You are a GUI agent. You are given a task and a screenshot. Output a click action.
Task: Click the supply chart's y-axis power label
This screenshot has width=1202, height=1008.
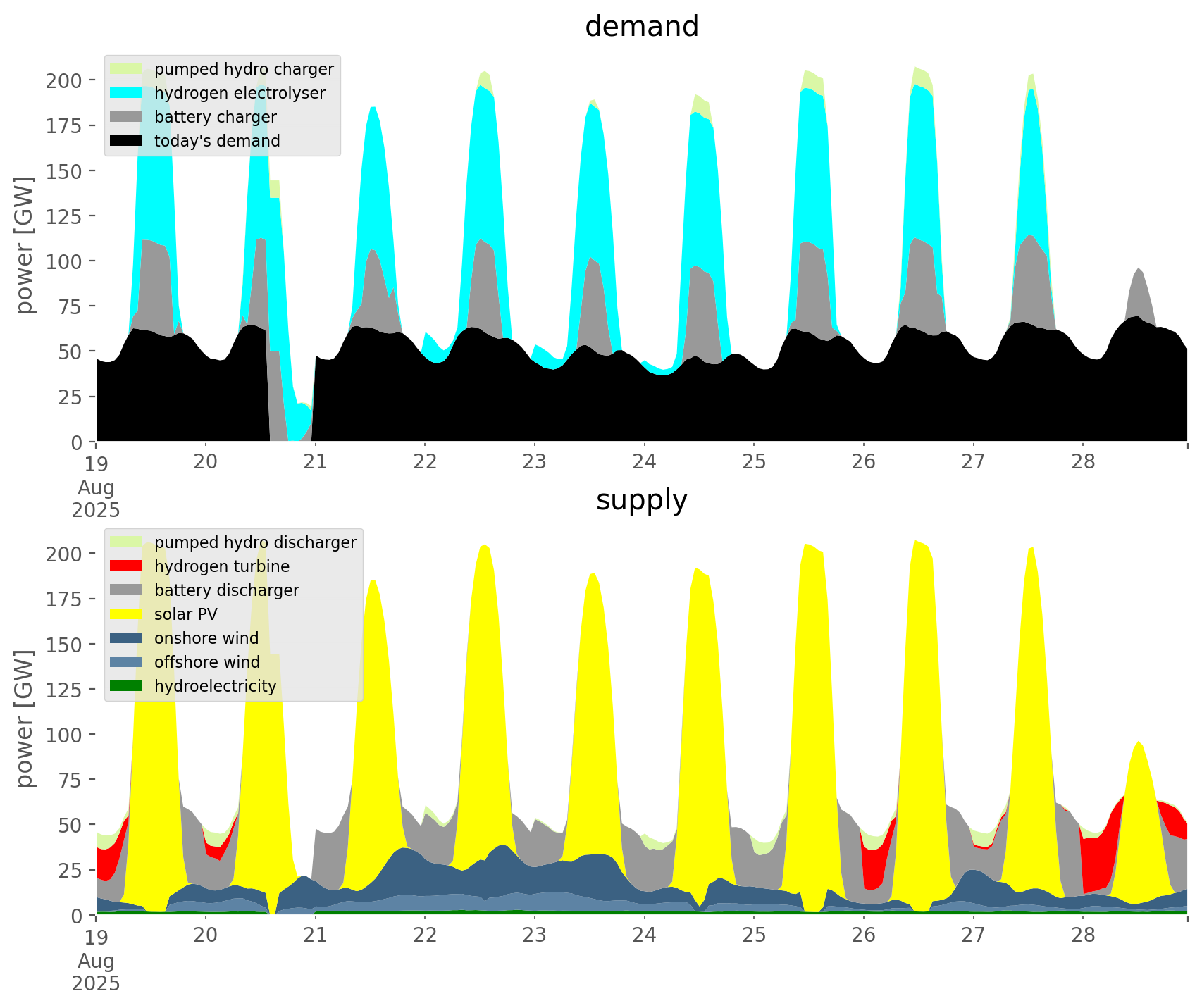point(25,718)
